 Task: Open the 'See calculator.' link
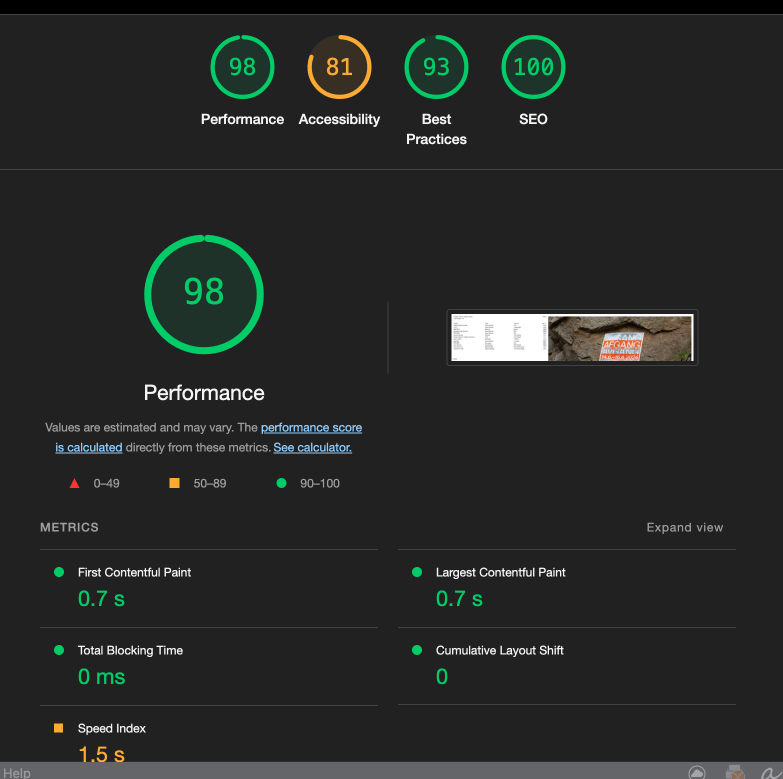pyautogui.click(x=312, y=448)
